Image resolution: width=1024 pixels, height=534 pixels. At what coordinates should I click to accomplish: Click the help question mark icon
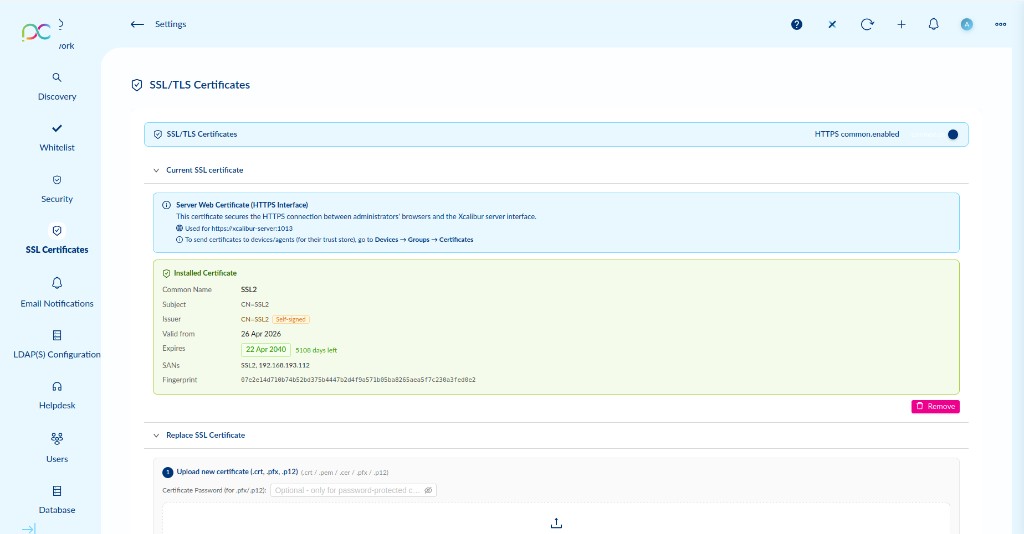797,24
